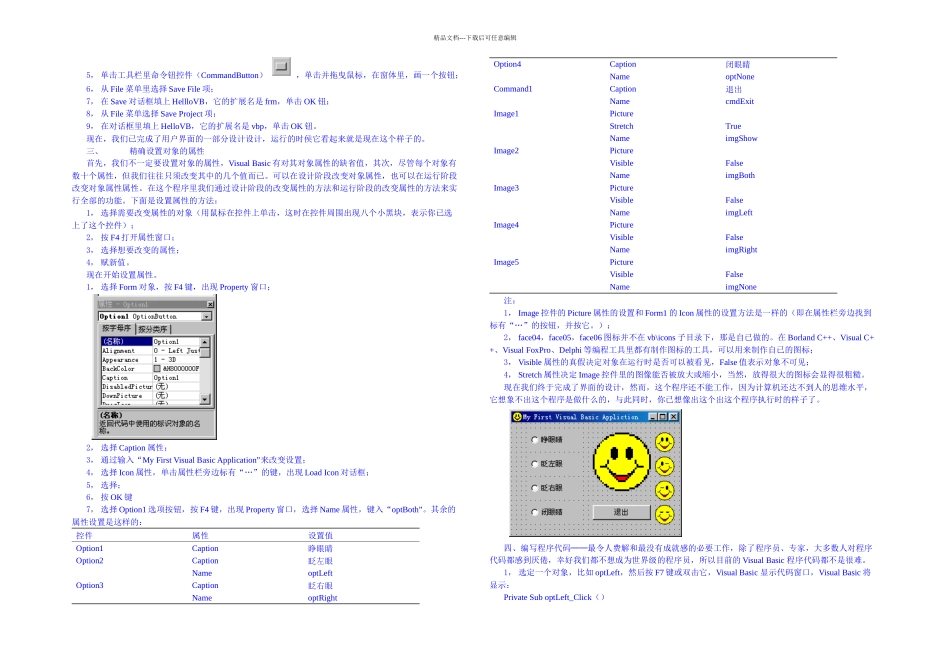Close the My First Visual Basic Application form
Viewport: 950px width, 672px height.
click(673, 417)
